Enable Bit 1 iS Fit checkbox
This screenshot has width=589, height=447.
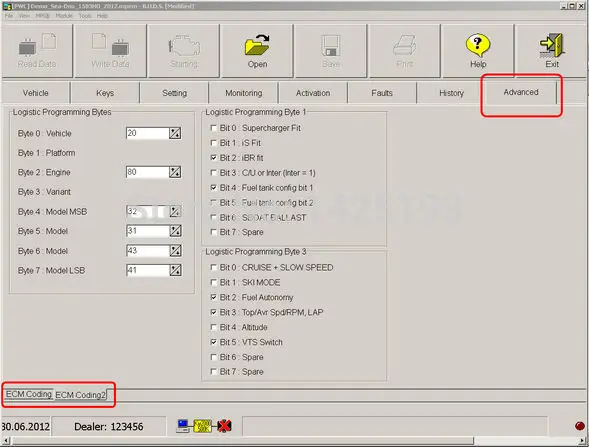(x=213, y=143)
